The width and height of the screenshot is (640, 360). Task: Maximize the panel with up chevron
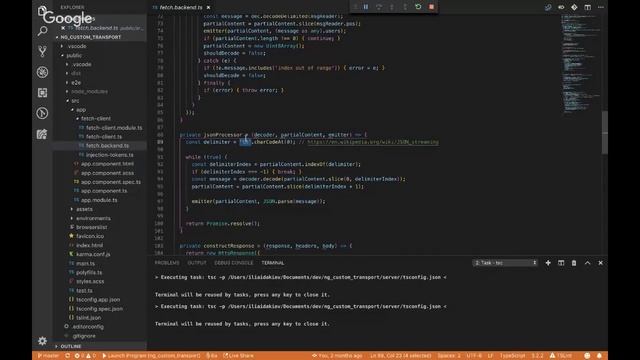(587, 263)
